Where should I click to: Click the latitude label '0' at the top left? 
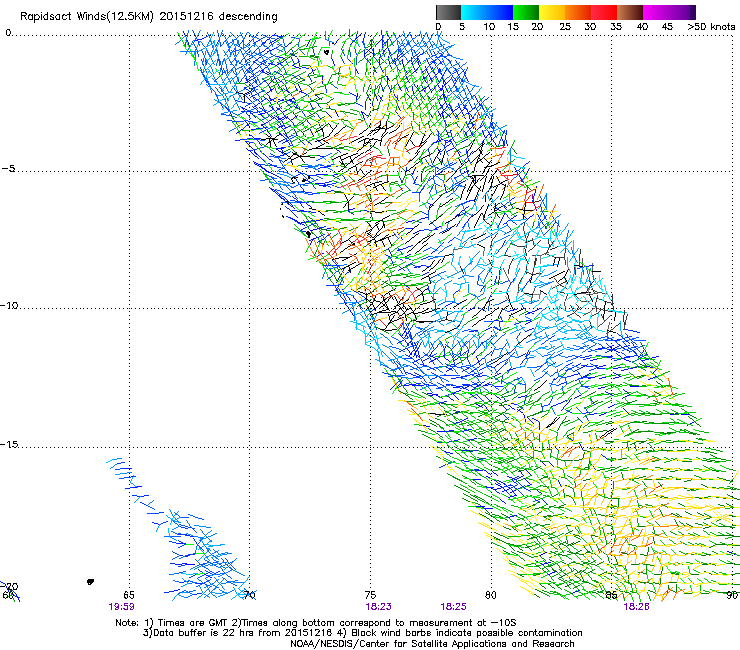[x=8, y=33]
